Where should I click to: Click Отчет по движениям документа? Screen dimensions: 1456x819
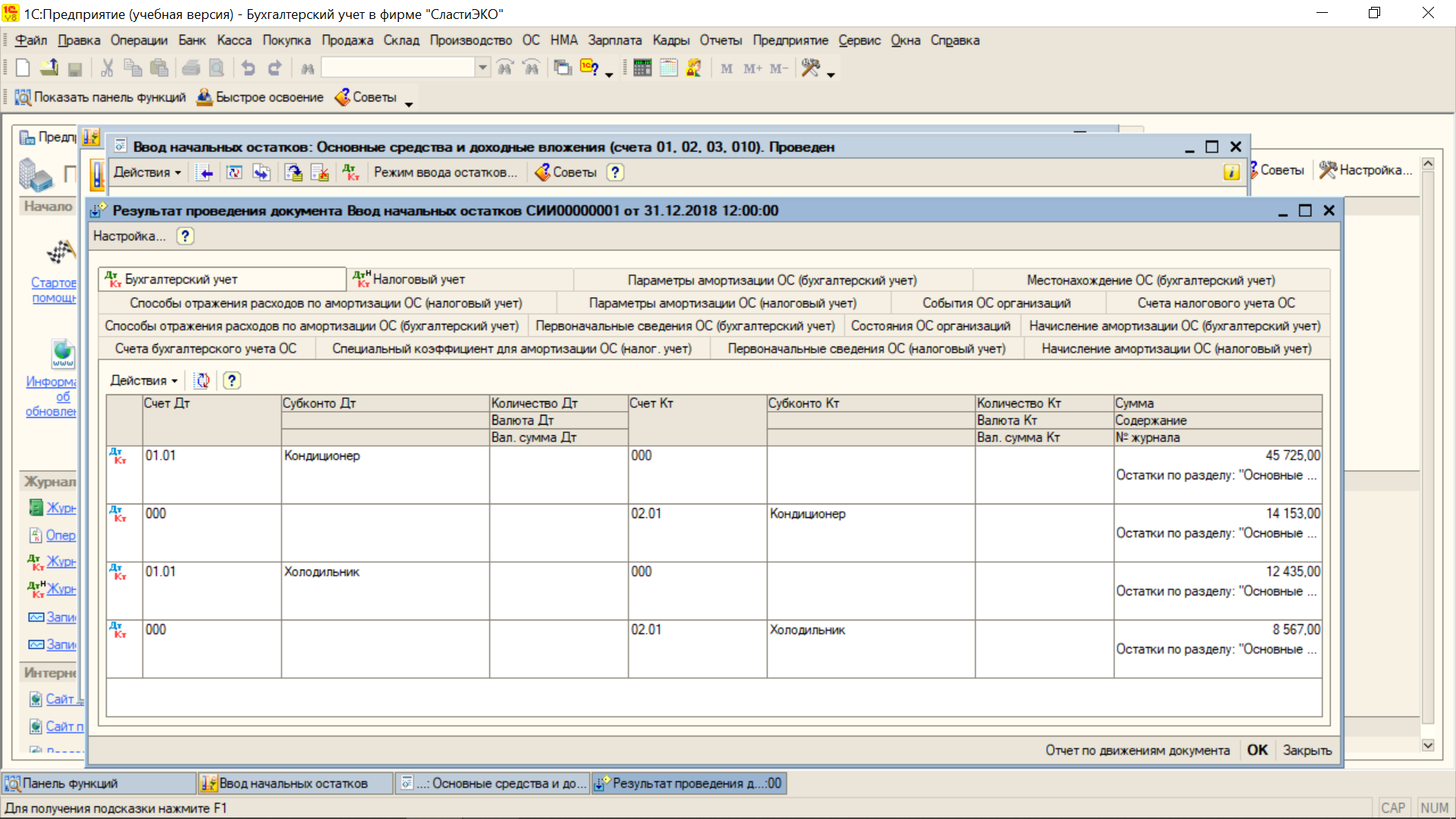pos(1137,750)
